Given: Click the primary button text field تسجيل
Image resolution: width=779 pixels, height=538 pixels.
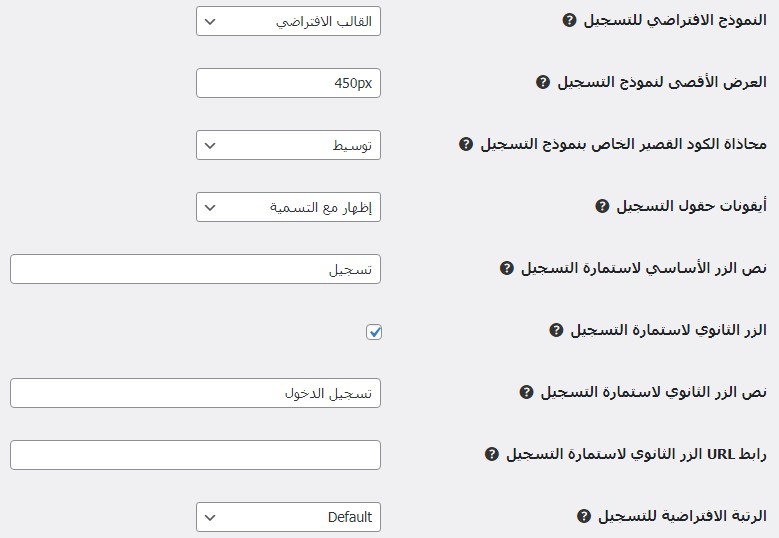Looking at the screenshot, I should [195, 270].
